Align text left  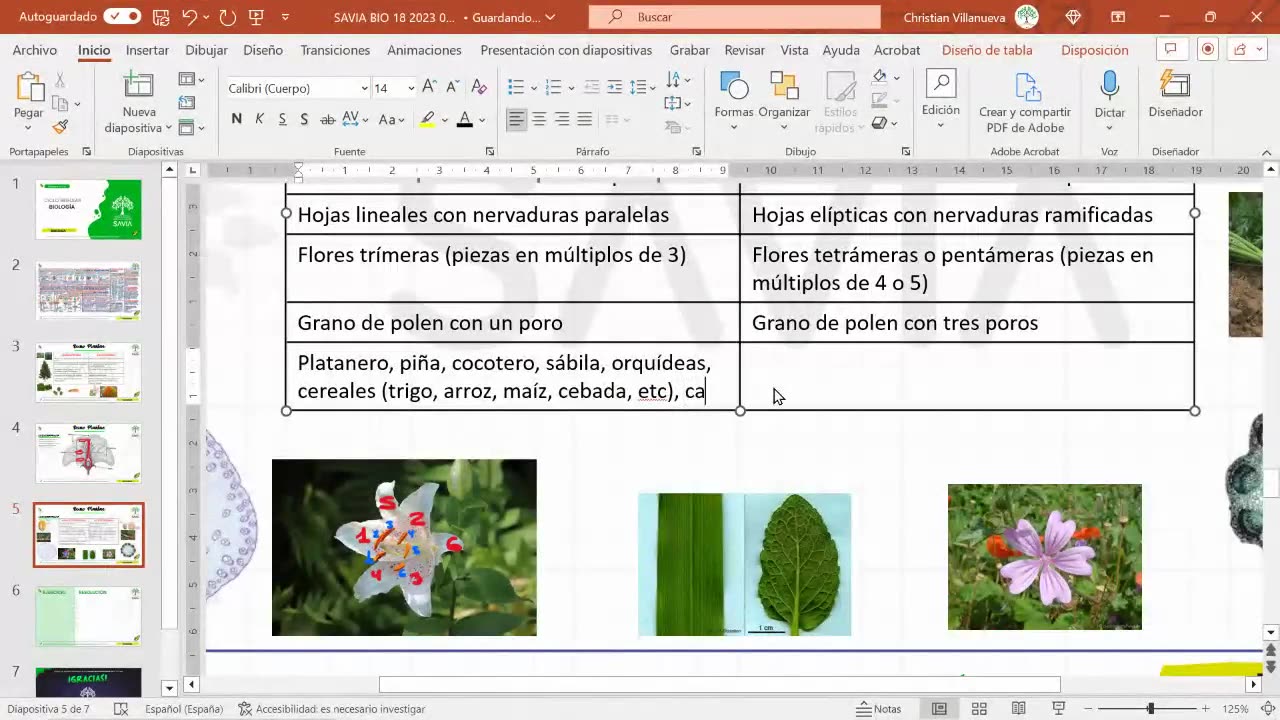coord(516,119)
